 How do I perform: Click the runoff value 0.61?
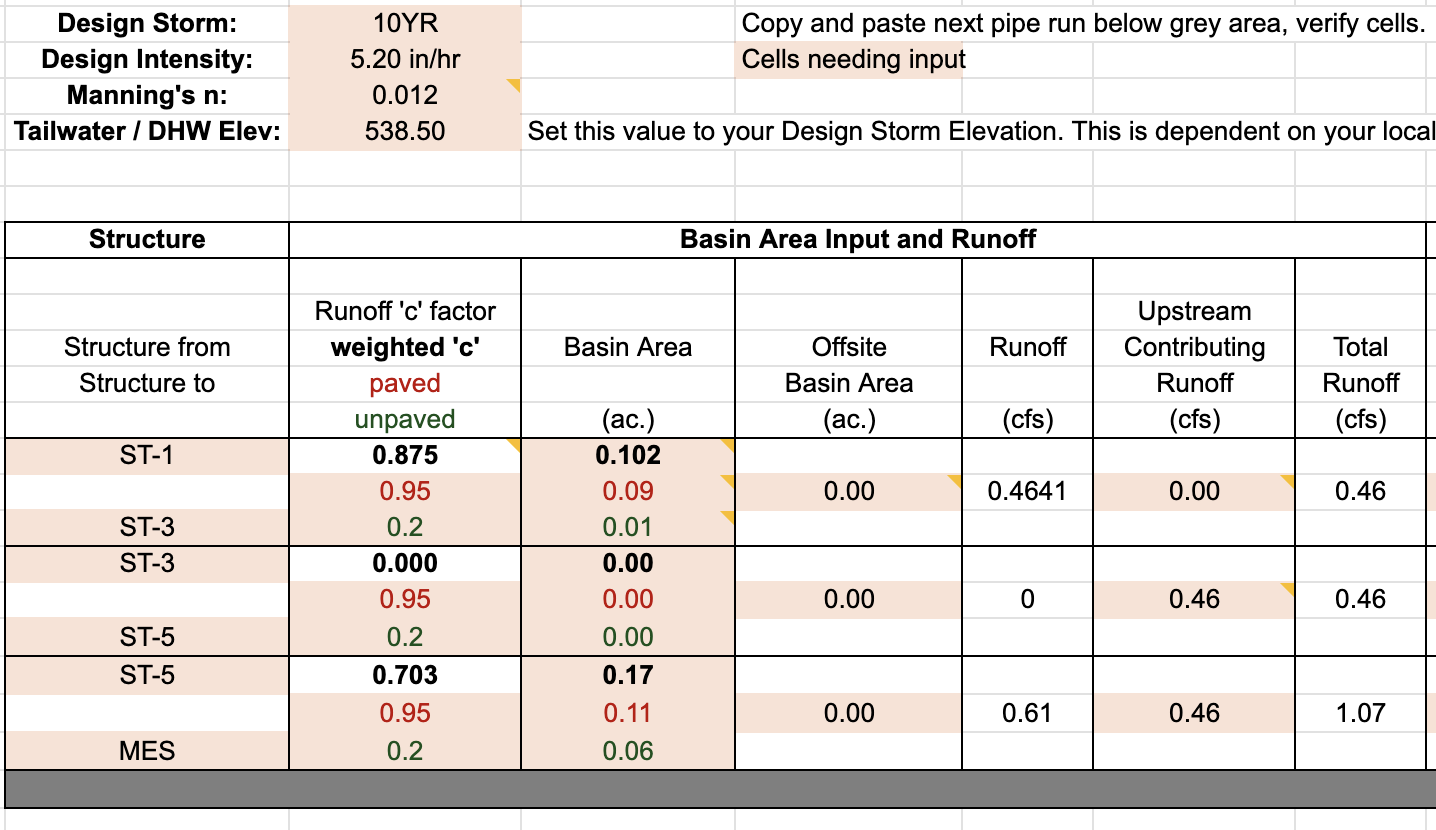pos(1028,713)
